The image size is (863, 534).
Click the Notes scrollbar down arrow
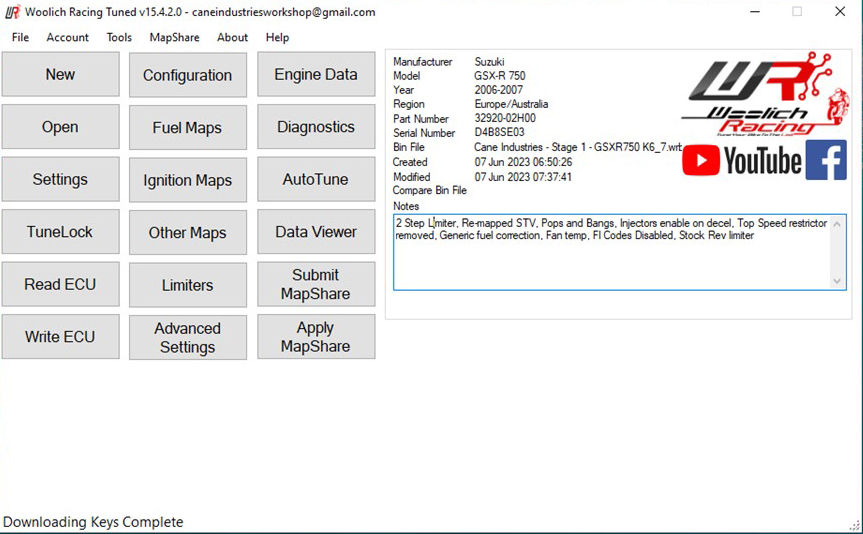pyautogui.click(x=837, y=281)
